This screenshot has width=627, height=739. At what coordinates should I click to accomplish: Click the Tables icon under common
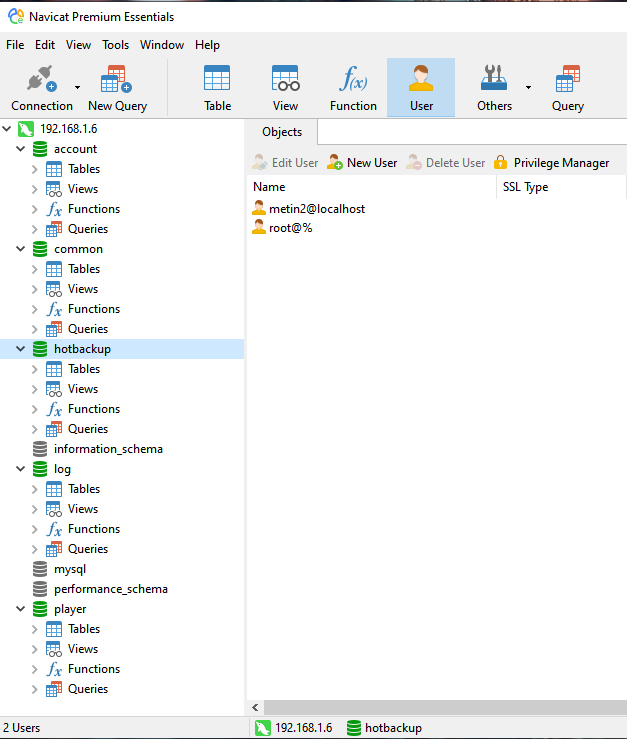click(x=54, y=269)
